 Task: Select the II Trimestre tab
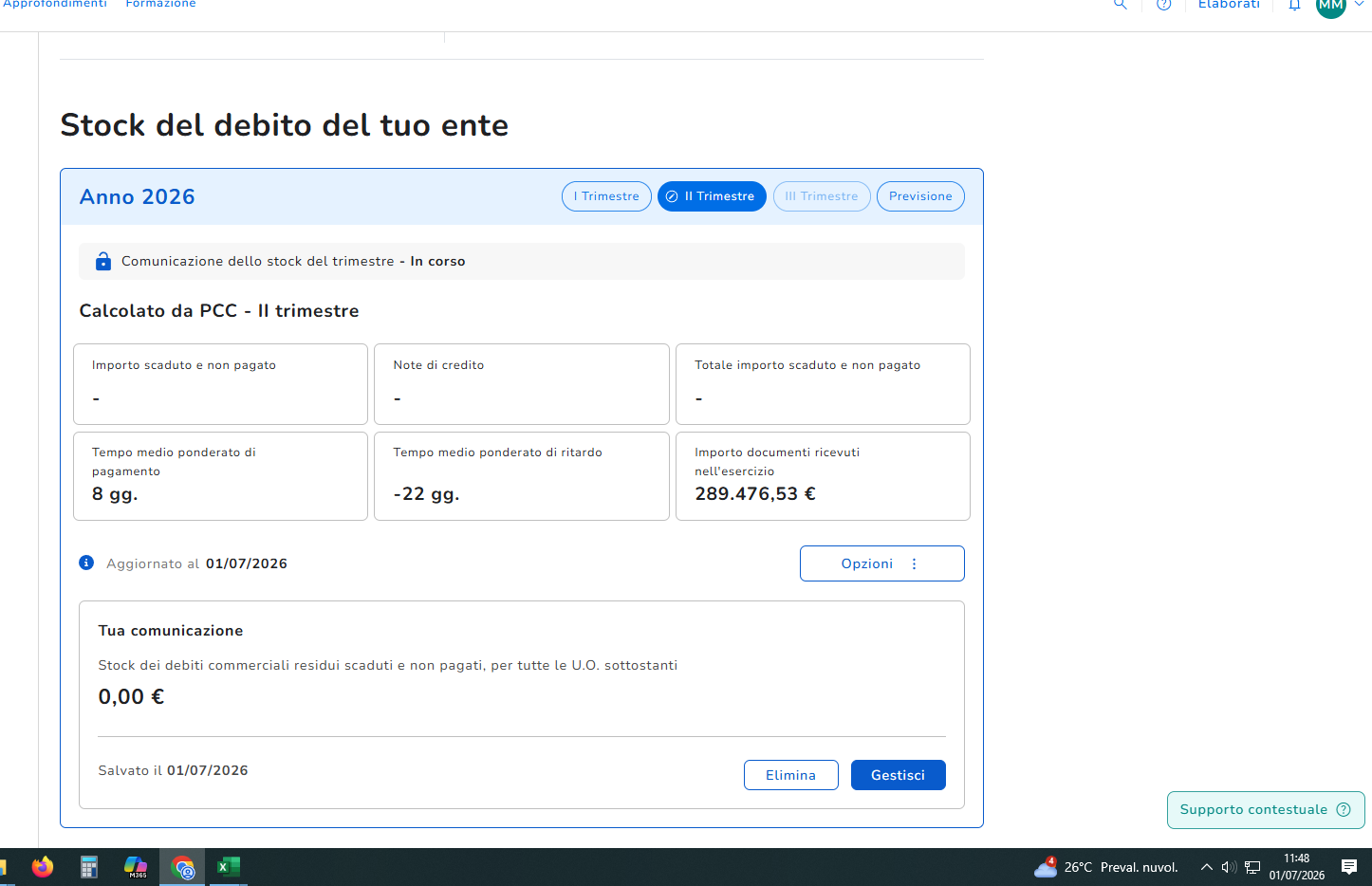pyautogui.click(x=712, y=196)
